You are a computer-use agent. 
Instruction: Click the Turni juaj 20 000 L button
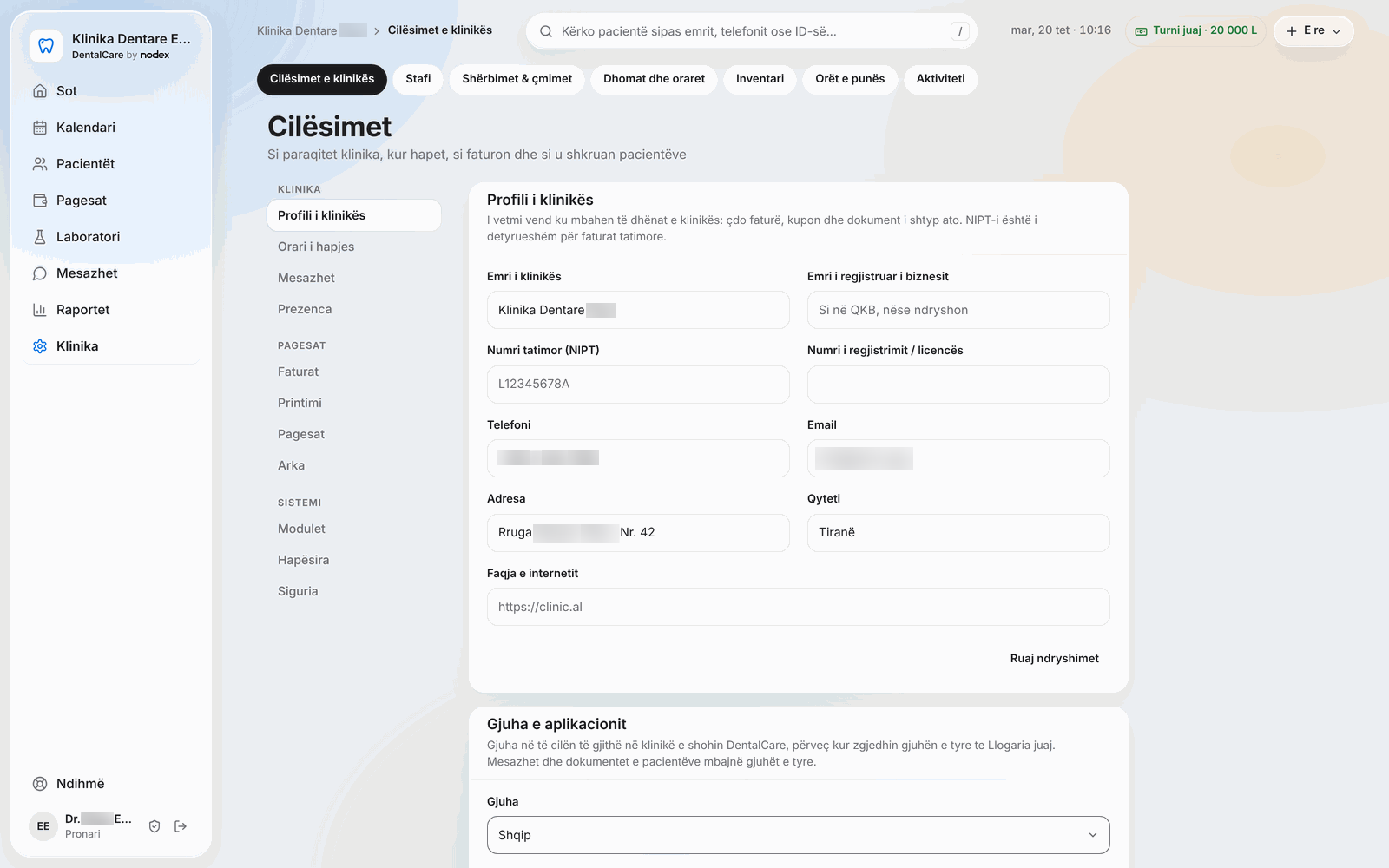pyautogui.click(x=1195, y=31)
